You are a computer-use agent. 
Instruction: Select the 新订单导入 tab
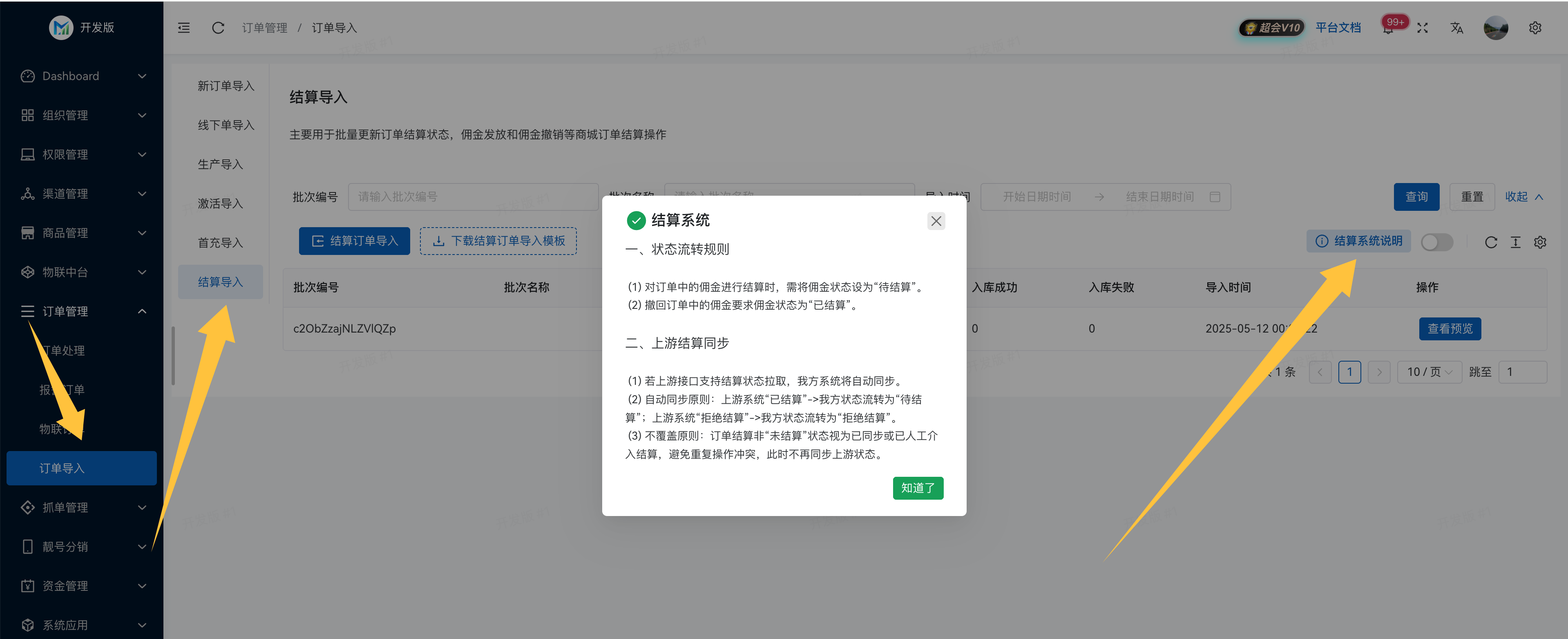click(226, 86)
